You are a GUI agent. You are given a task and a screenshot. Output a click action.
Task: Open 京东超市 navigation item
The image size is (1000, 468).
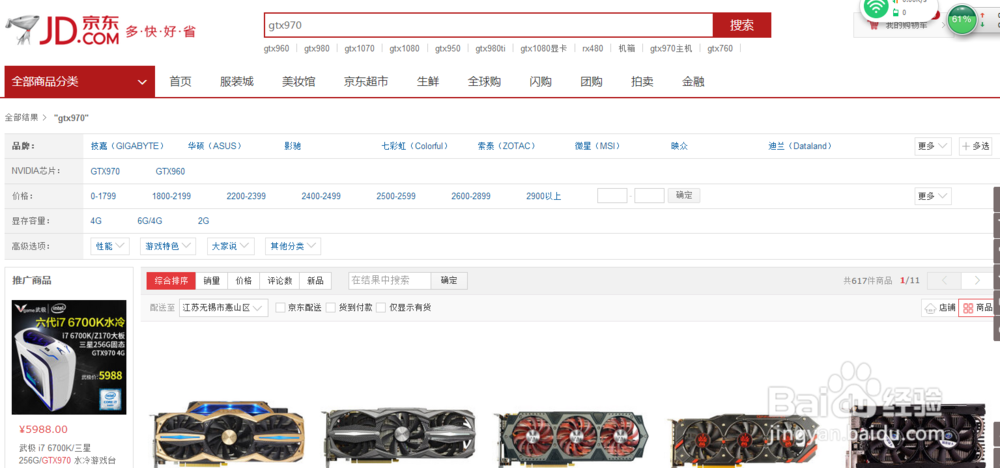[x=366, y=82]
